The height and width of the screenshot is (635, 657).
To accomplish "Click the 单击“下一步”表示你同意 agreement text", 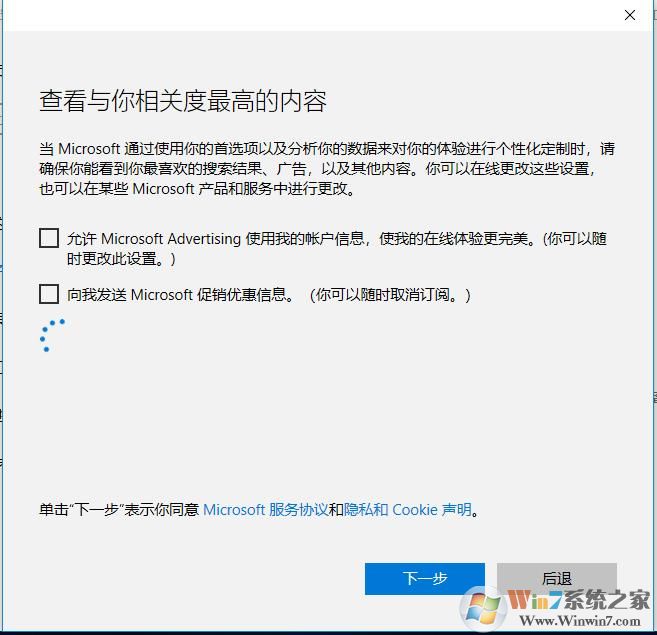I will coord(119,510).
